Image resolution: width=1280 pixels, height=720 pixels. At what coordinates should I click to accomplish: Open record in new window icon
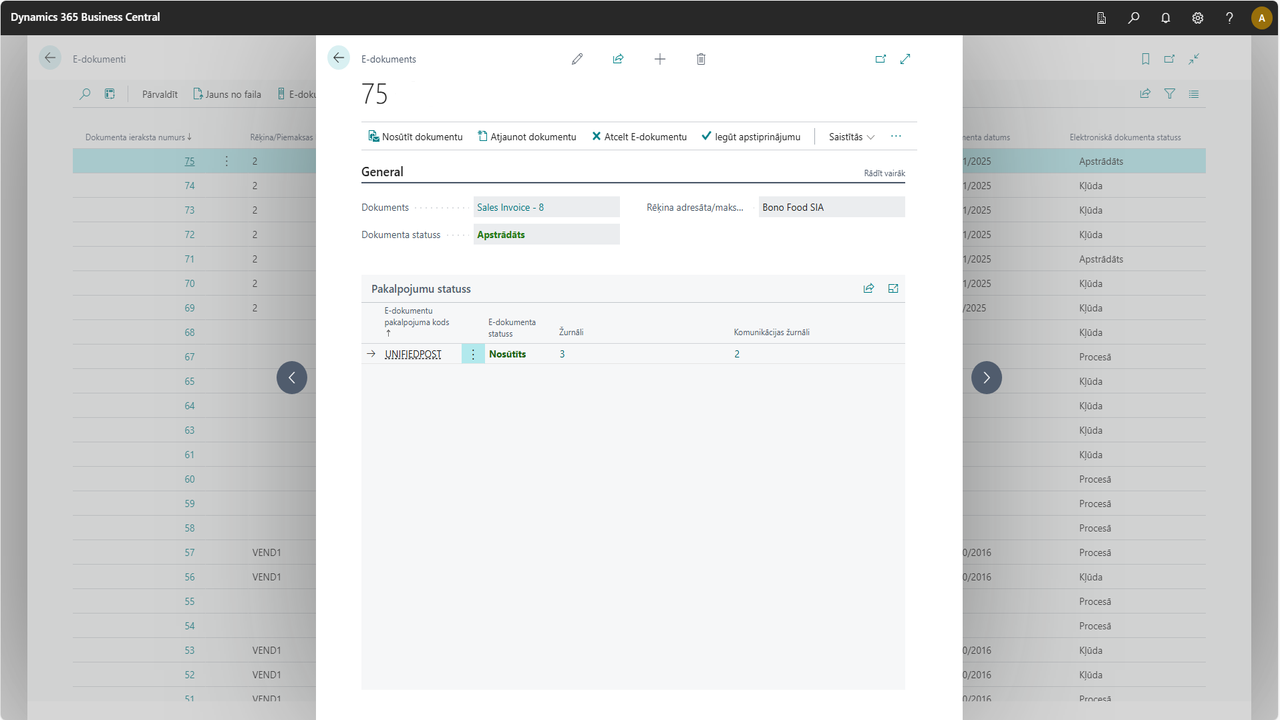pos(880,59)
